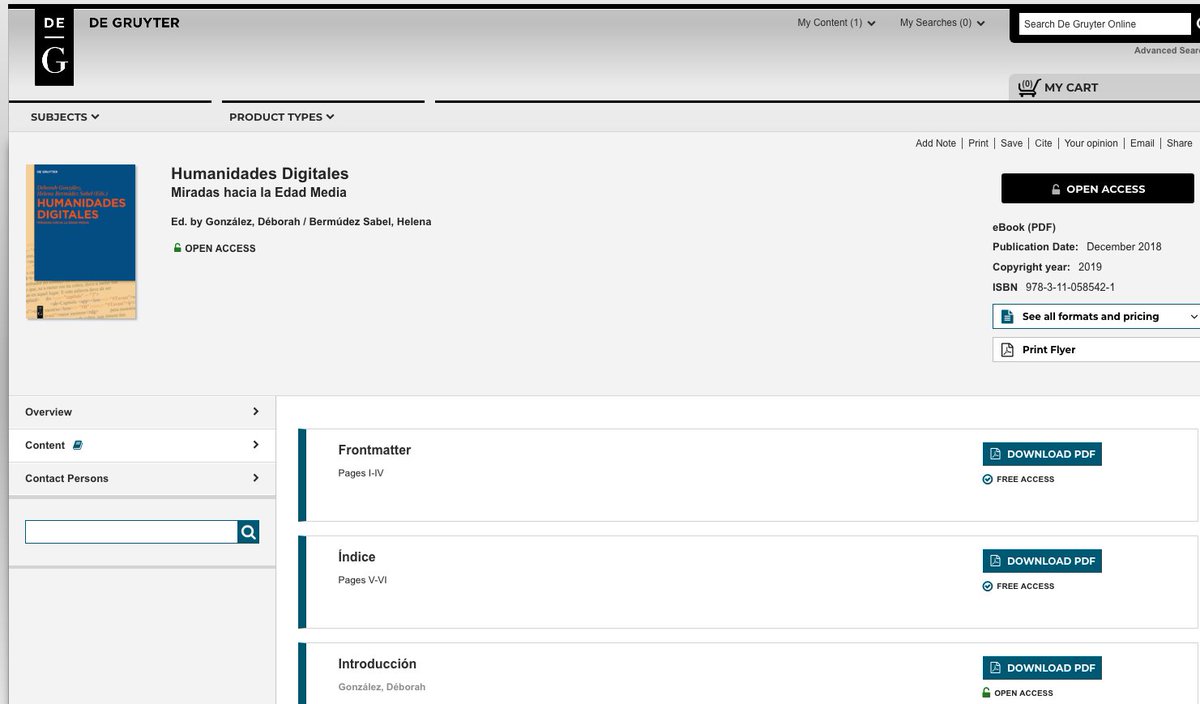This screenshot has height=704, width=1200.
Task: Click the black Open Access button
Action: pos(1098,189)
